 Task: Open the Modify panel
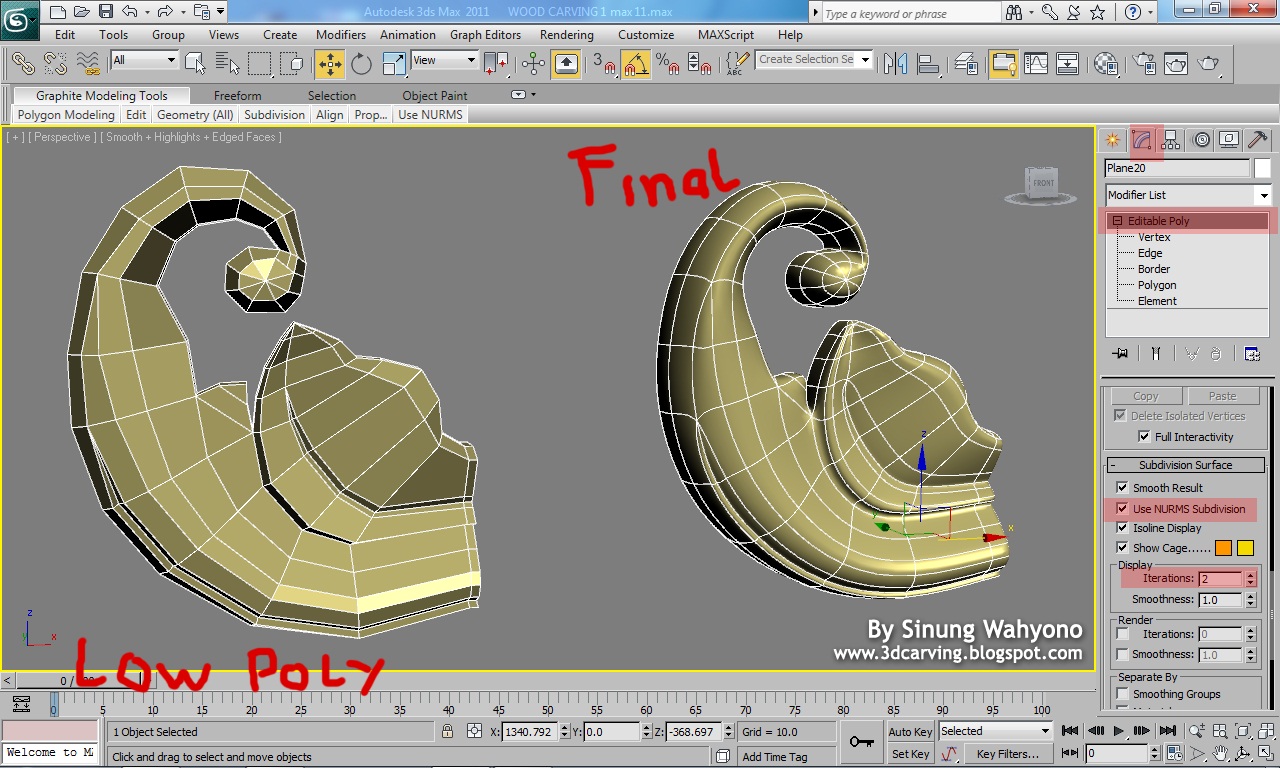[x=1142, y=139]
